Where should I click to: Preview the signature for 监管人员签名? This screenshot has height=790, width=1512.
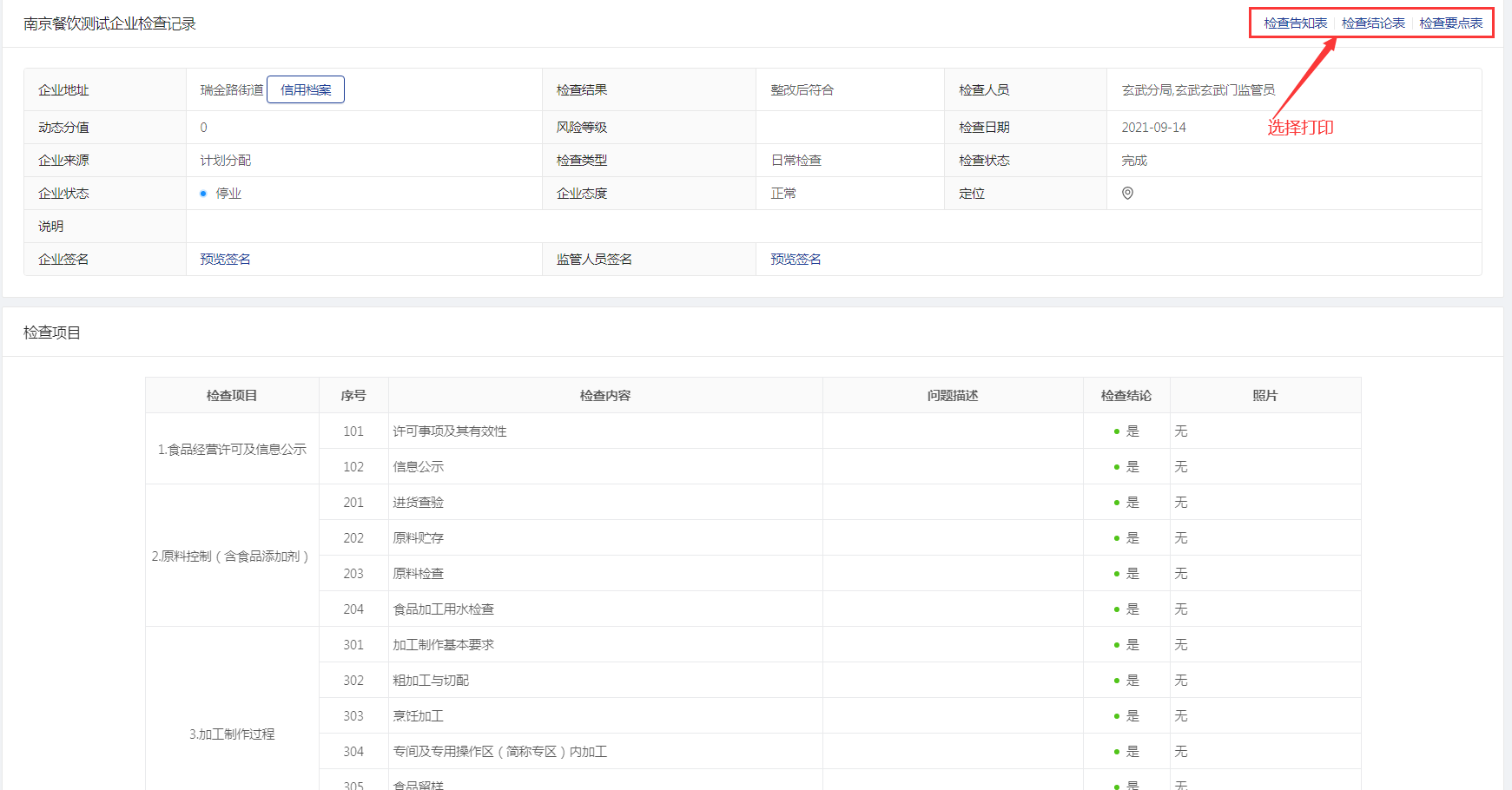(796, 259)
